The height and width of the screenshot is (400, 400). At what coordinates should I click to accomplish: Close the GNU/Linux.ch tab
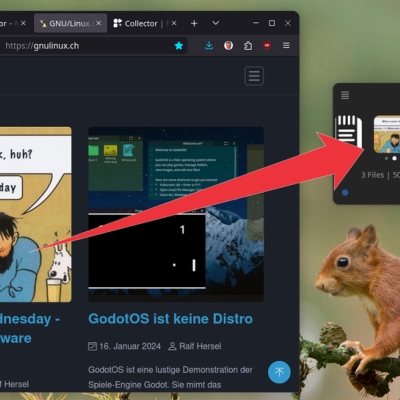[x=99, y=23]
